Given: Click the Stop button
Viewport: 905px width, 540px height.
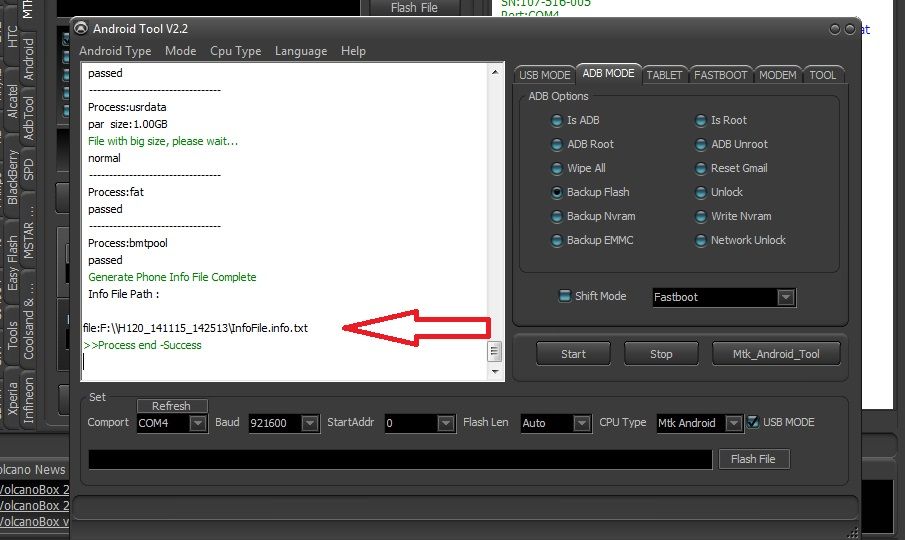Looking at the screenshot, I should click(661, 354).
